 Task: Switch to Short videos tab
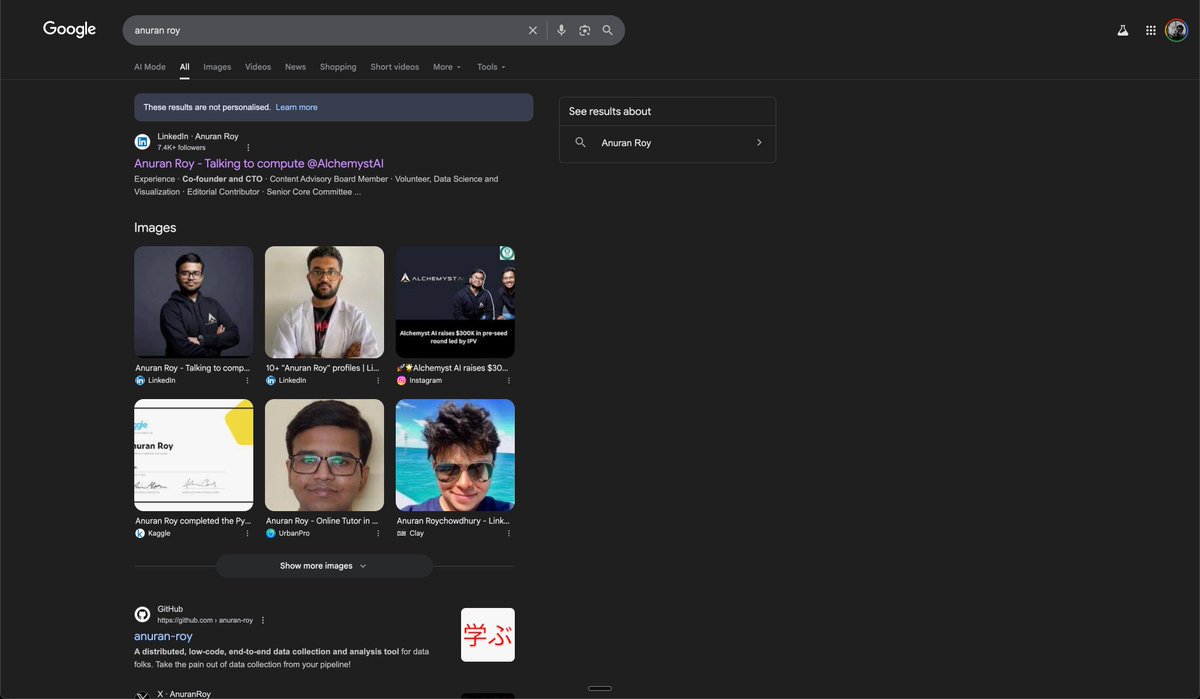point(395,67)
